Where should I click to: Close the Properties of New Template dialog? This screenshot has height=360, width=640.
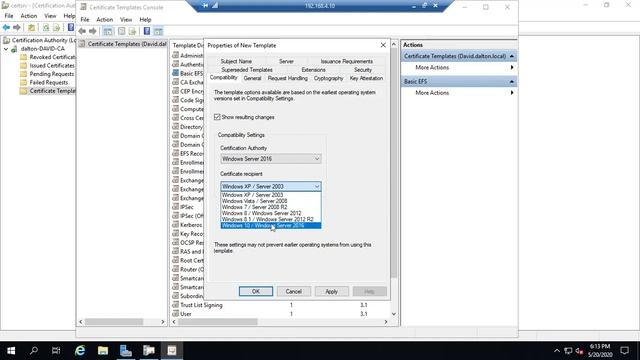pos(383,45)
